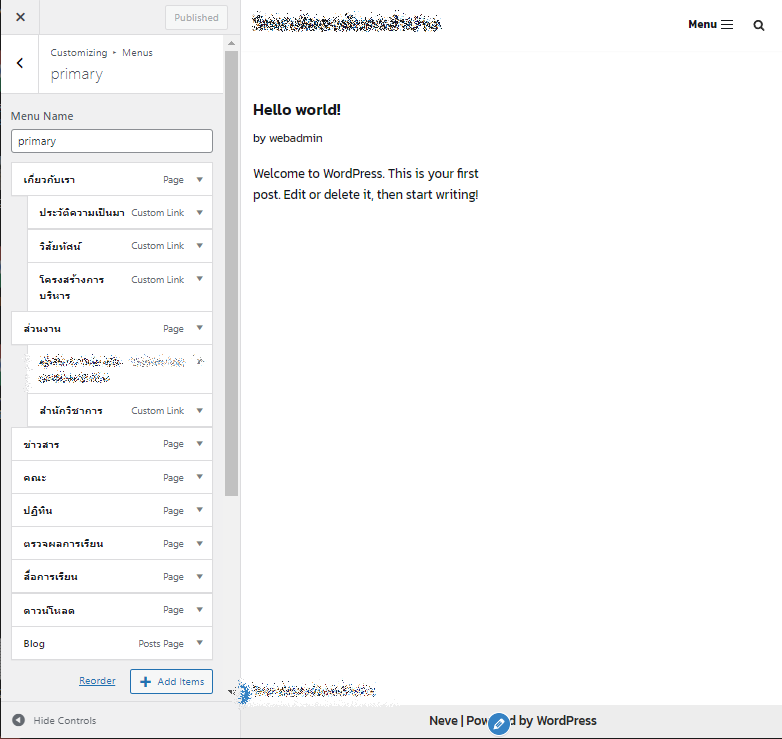This screenshot has height=739, width=782.
Task: Expand the Blog Posts Page item
Action: pos(199,643)
